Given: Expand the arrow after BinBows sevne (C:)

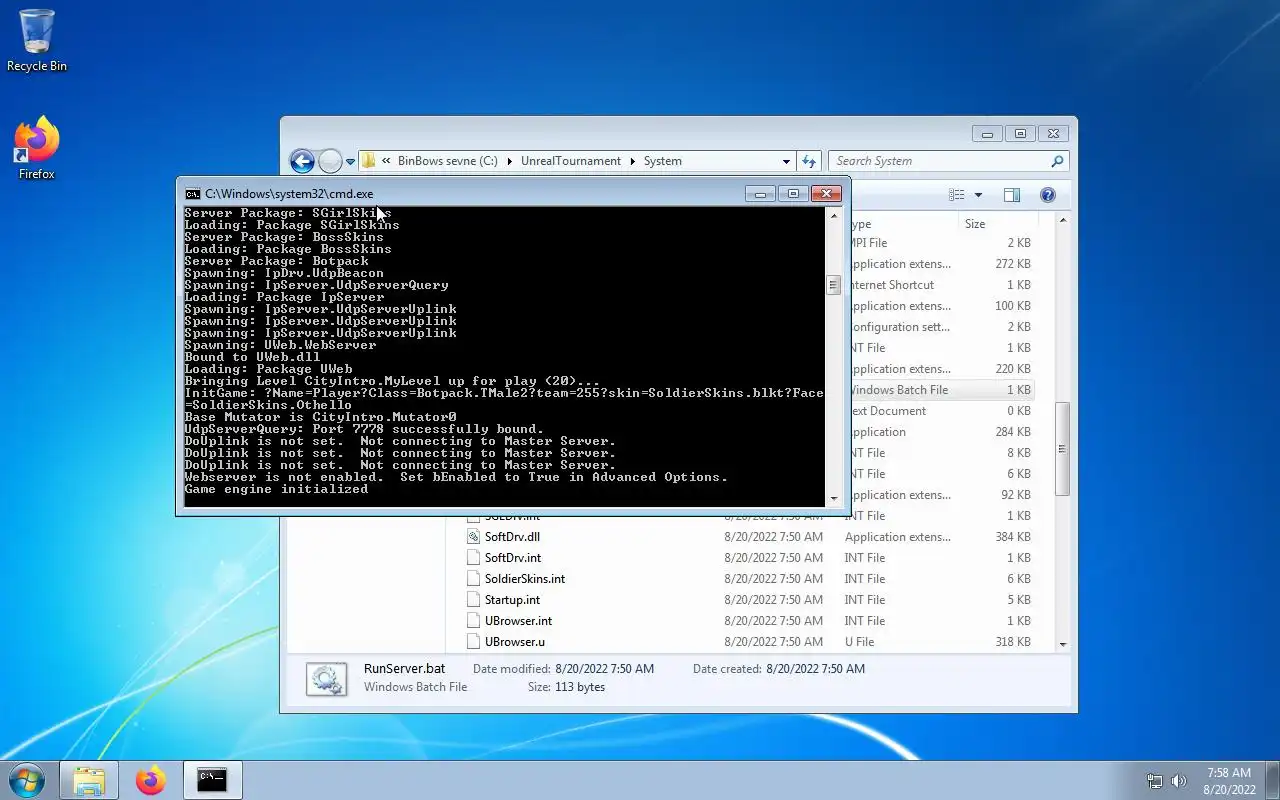Looking at the screenshot, I should [x=509, y=161].
